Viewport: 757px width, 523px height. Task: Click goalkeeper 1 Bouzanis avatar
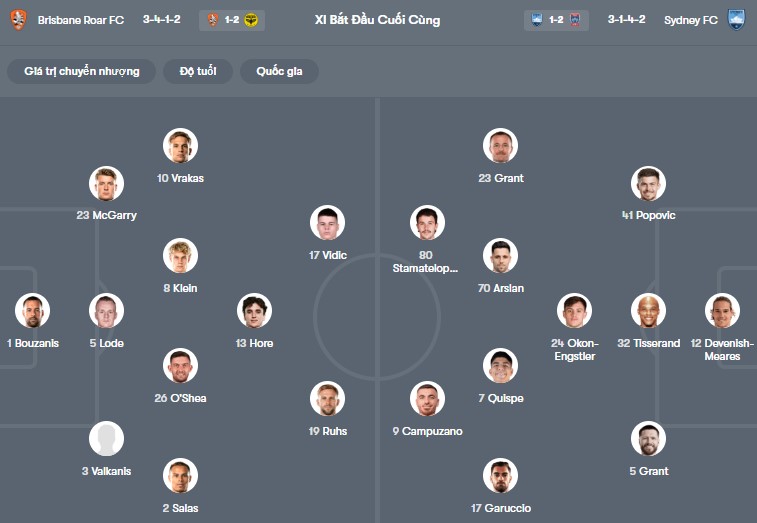[x=32, y=311]
